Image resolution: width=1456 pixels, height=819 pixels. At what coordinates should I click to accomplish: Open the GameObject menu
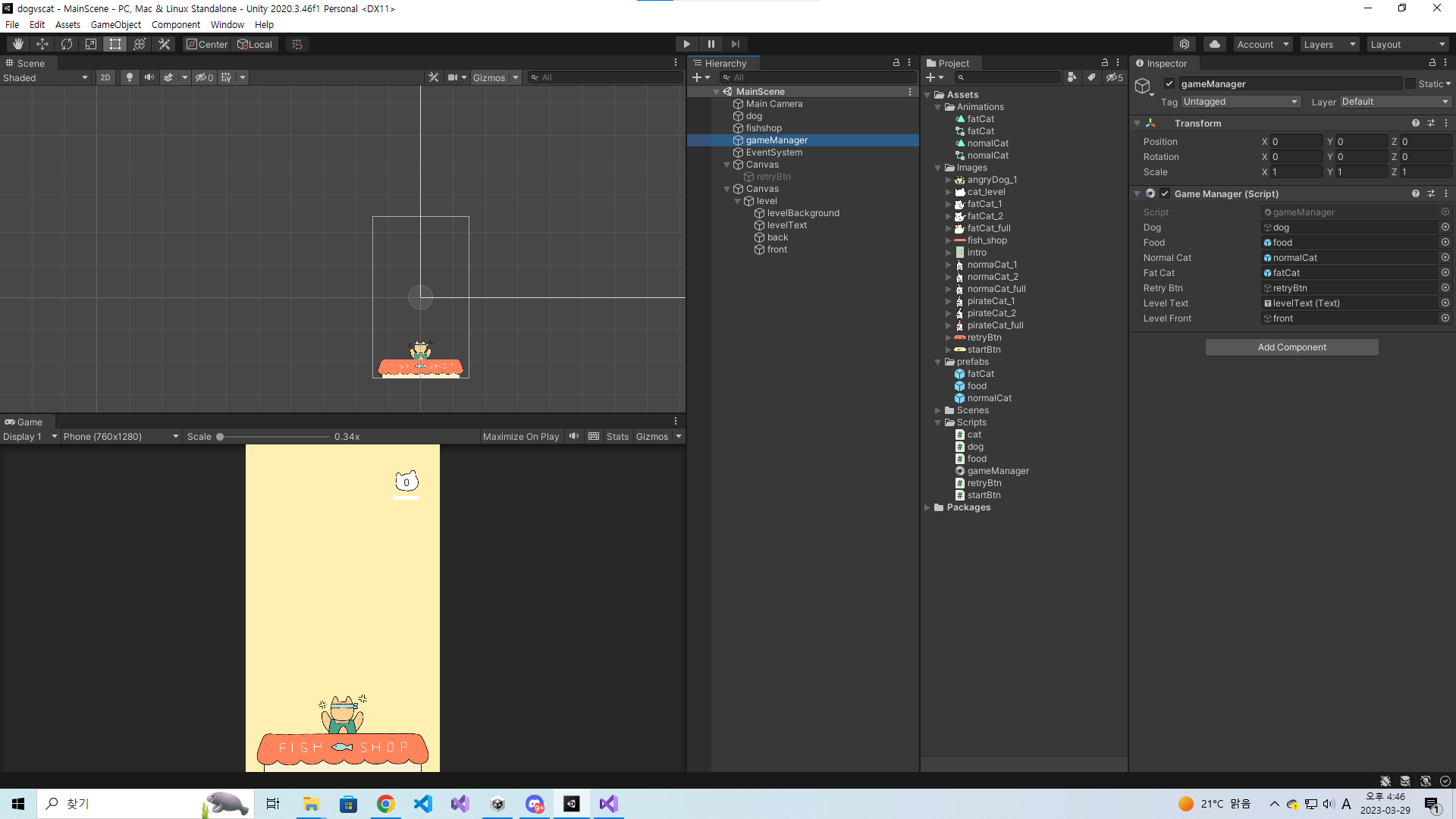point(116,24)
